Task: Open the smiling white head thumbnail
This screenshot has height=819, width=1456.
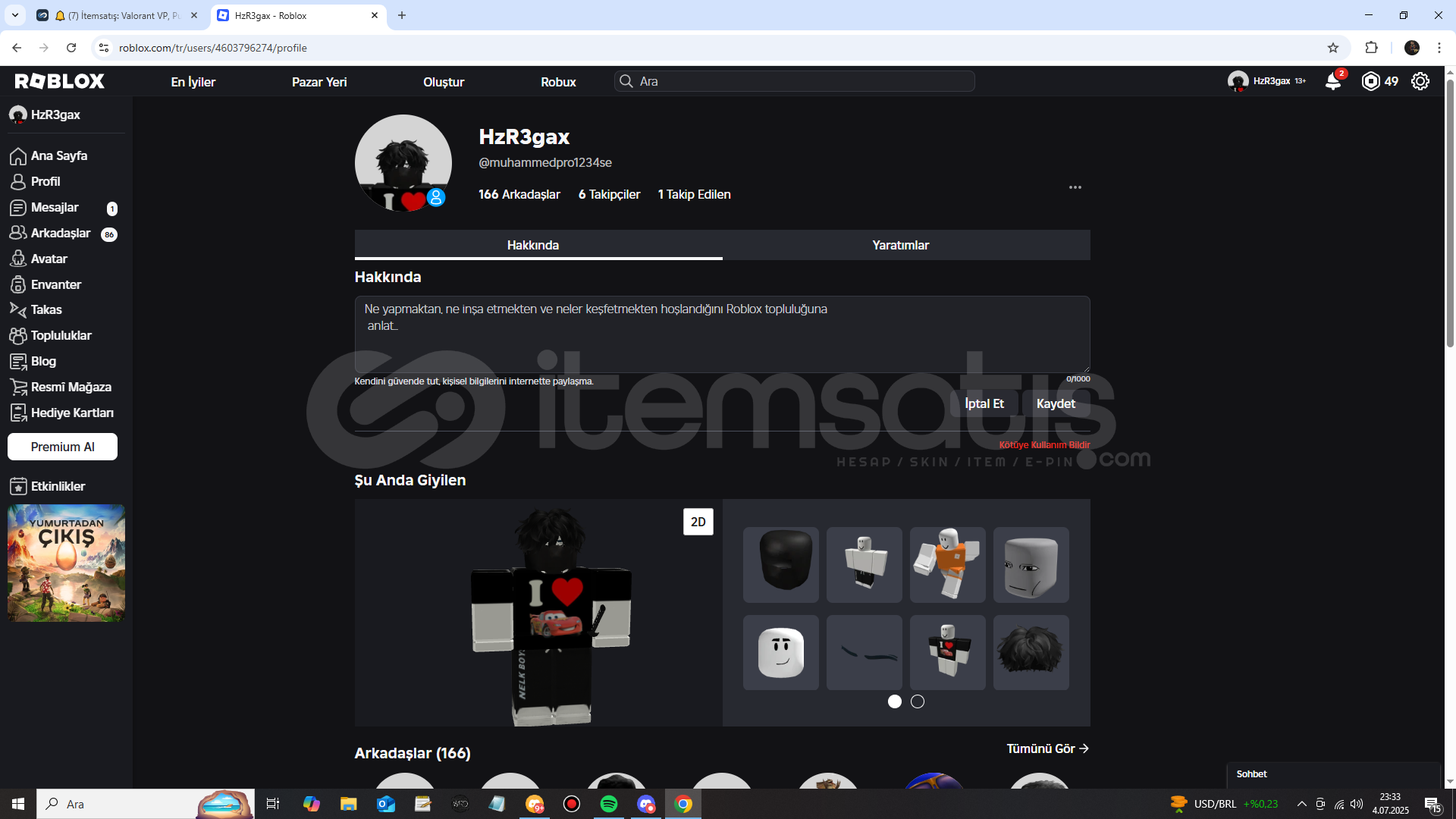Action: point(781,652)
